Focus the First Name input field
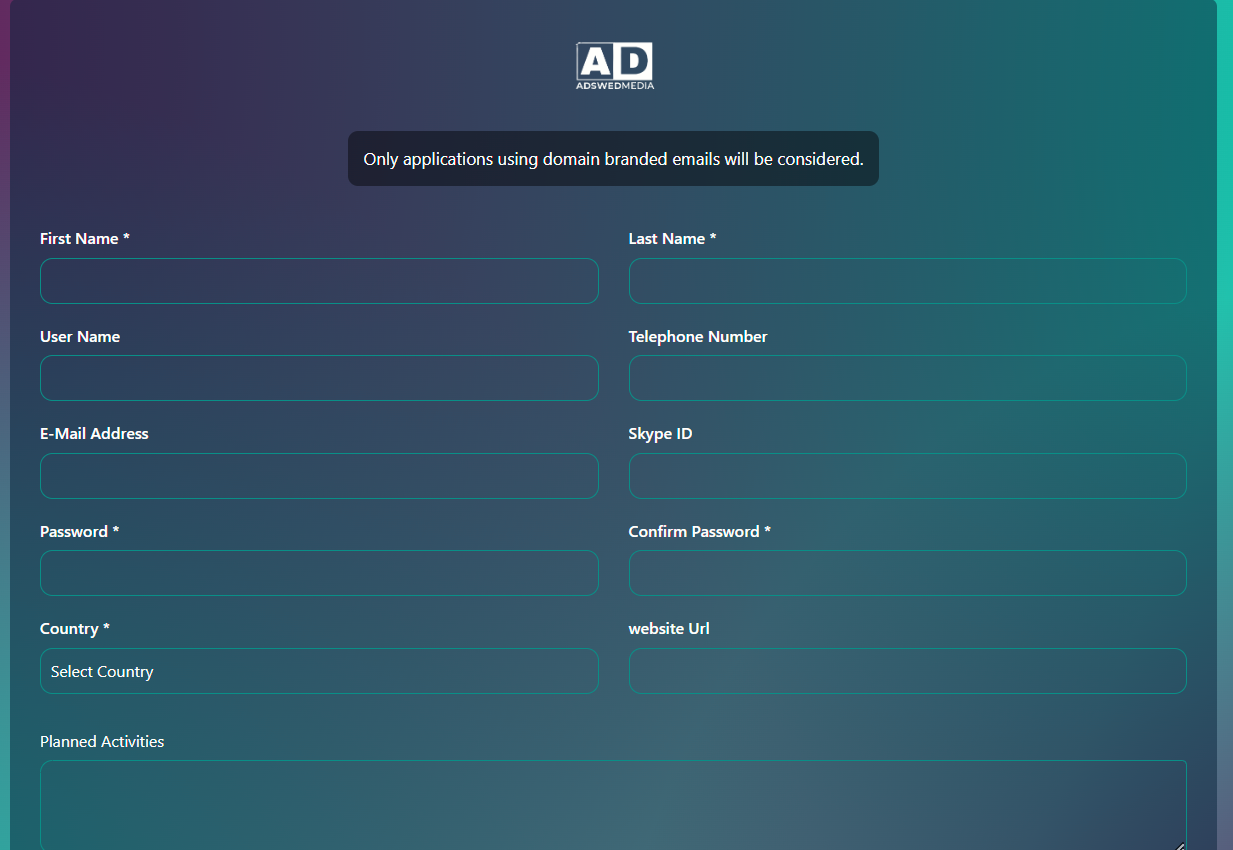Screen dimensions: 1233x850 point(319,281)
